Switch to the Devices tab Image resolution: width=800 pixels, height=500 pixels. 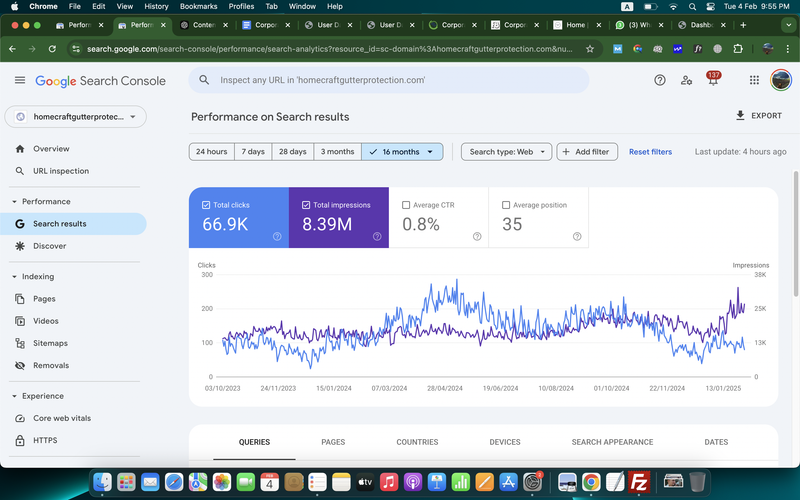(x=505, y=442)
